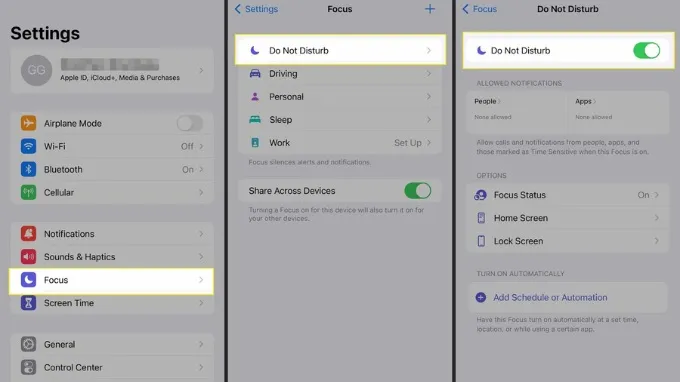Tap the Airplane Mode icon
680x382 pixels.
point(28,123)
